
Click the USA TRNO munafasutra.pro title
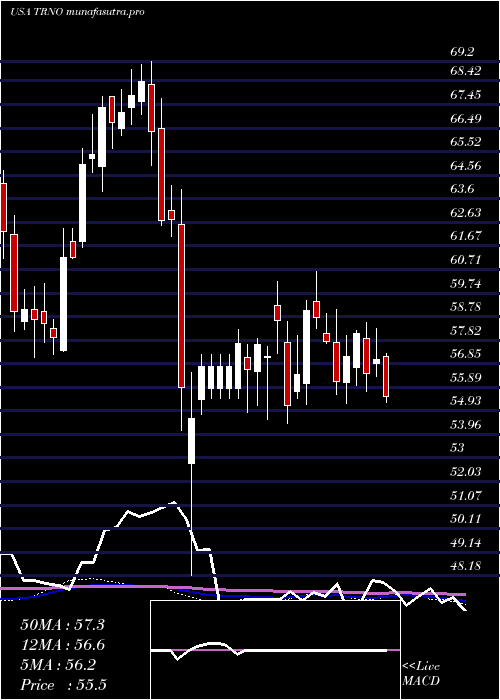click(77, 12)
